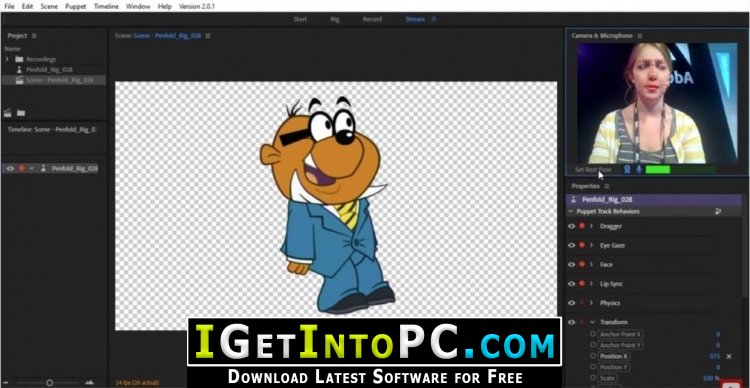
Task: Click the new folder icon in Project panel
Action: (x=21, y=113)
